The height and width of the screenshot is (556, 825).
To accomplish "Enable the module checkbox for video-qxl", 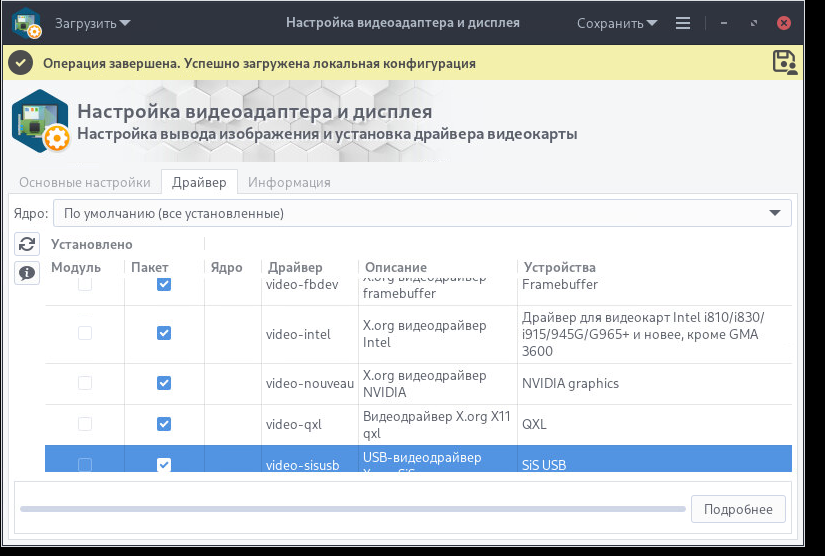I will coord(85,424).
